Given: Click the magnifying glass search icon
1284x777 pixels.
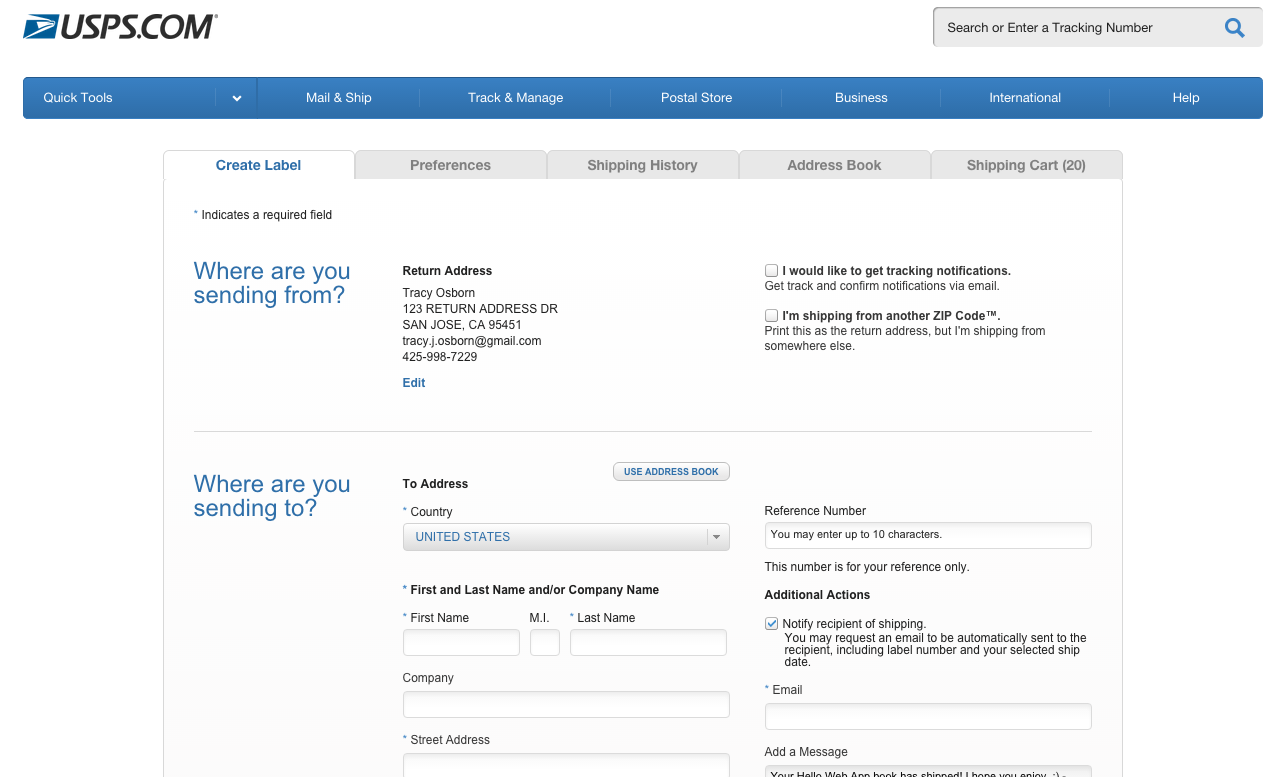Looking at the screenshot, I should pyautogui.click(x=1235, y=28).
